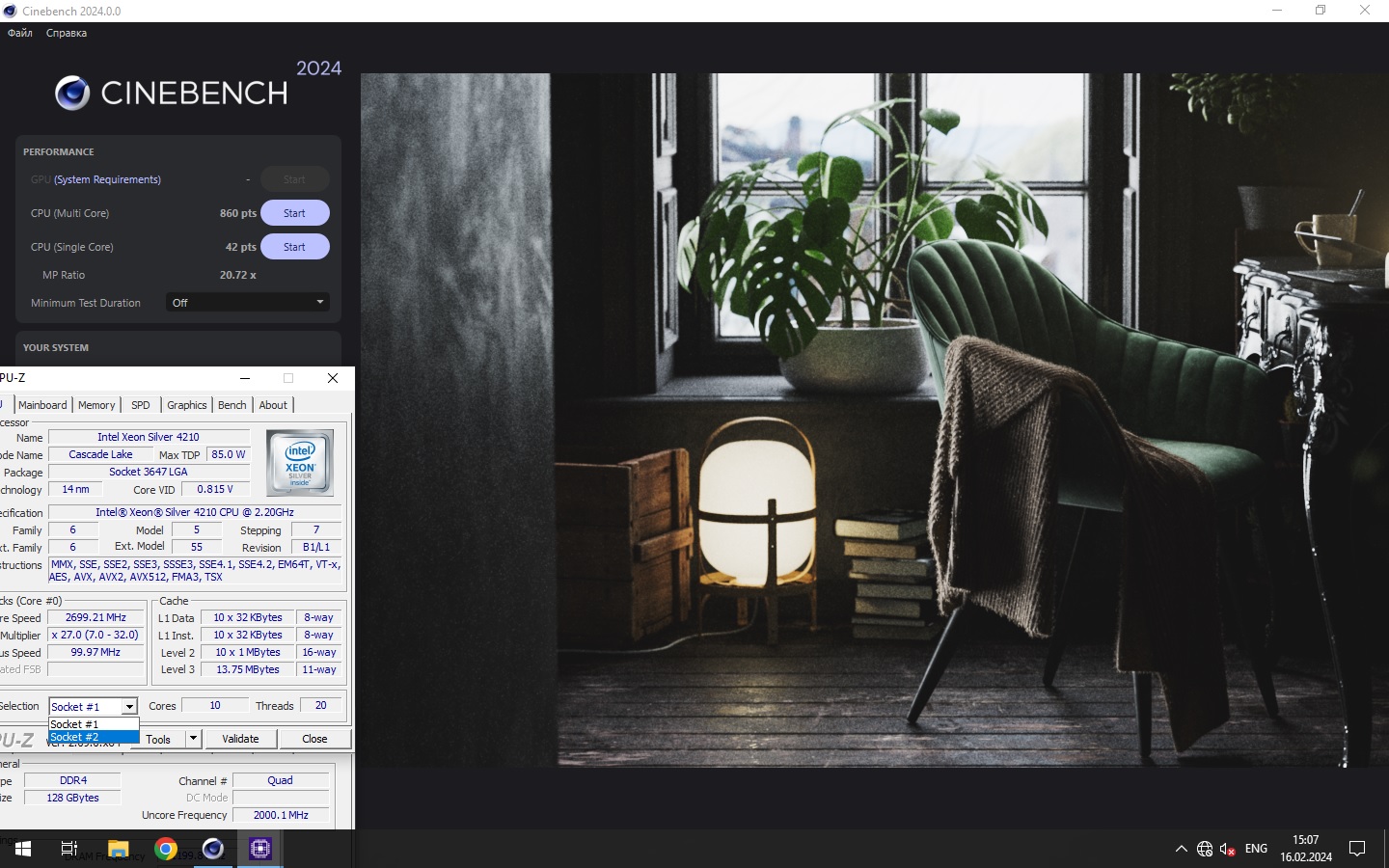Click the instructions list MMX, SSE field
1389x868 pixels.
(x=196, y=570)
